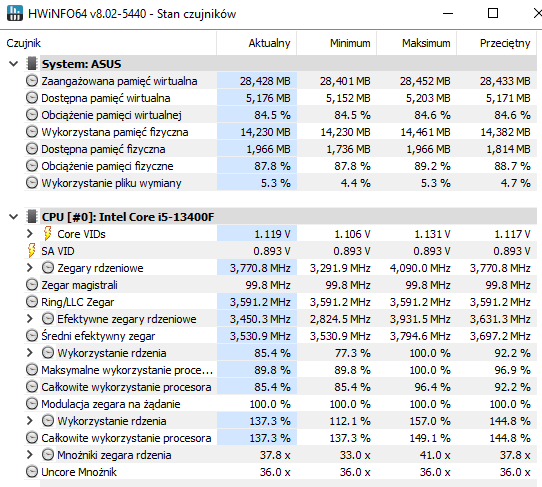Screen dimensions: 542x487
Task: Click the HWiNFO64 app icon in title bar
Action: coord(15,13)
